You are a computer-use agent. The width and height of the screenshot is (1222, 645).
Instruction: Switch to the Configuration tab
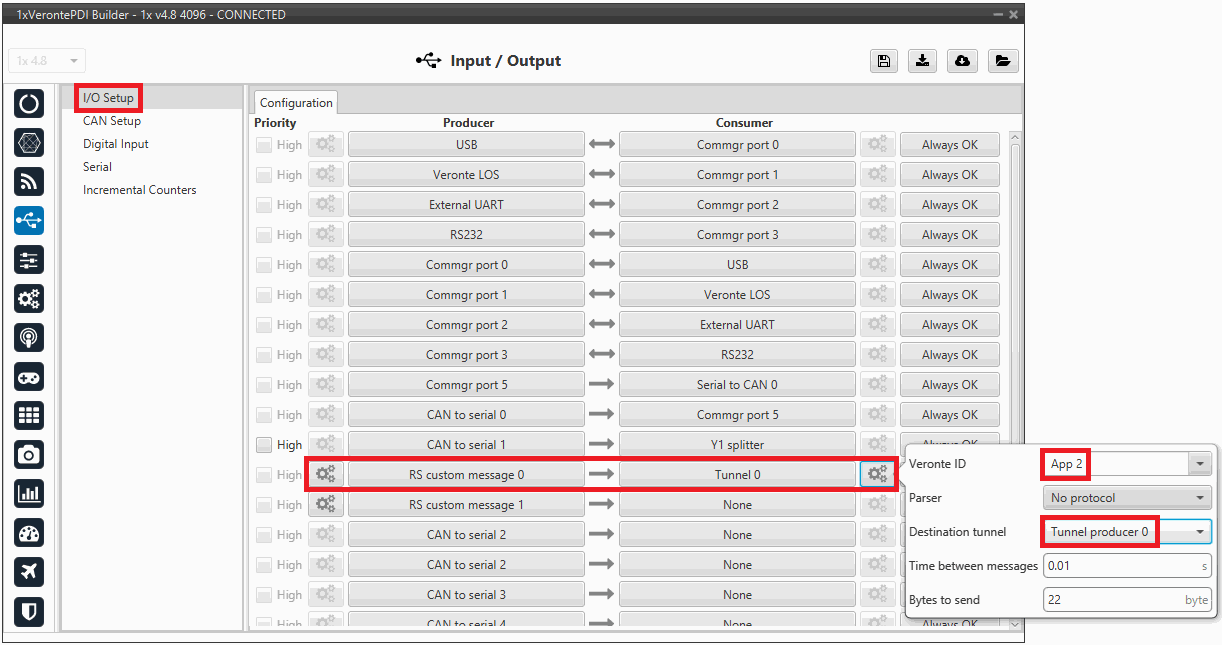[x=296, y=103]
